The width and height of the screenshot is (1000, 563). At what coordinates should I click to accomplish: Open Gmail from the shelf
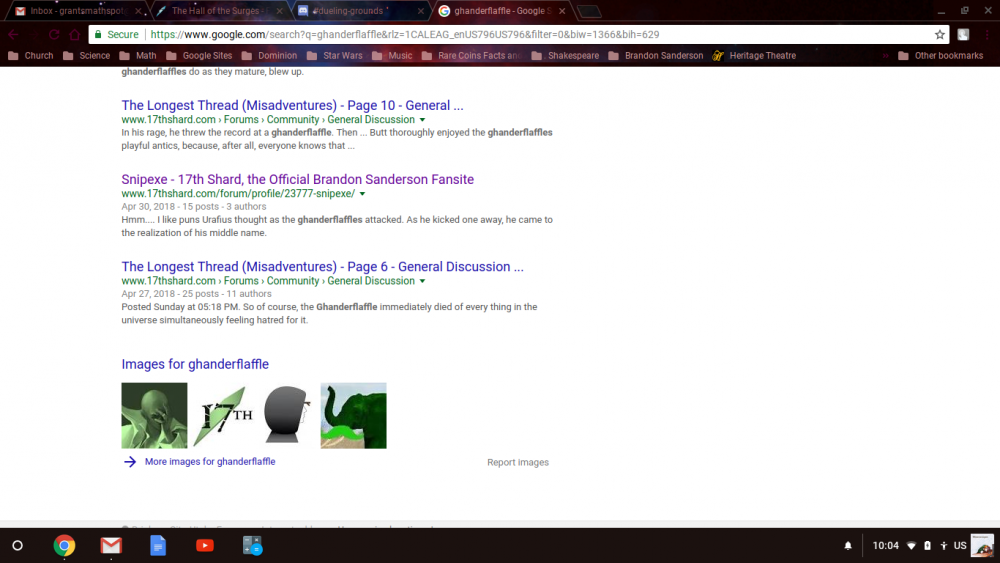click(x=111, y=546)
